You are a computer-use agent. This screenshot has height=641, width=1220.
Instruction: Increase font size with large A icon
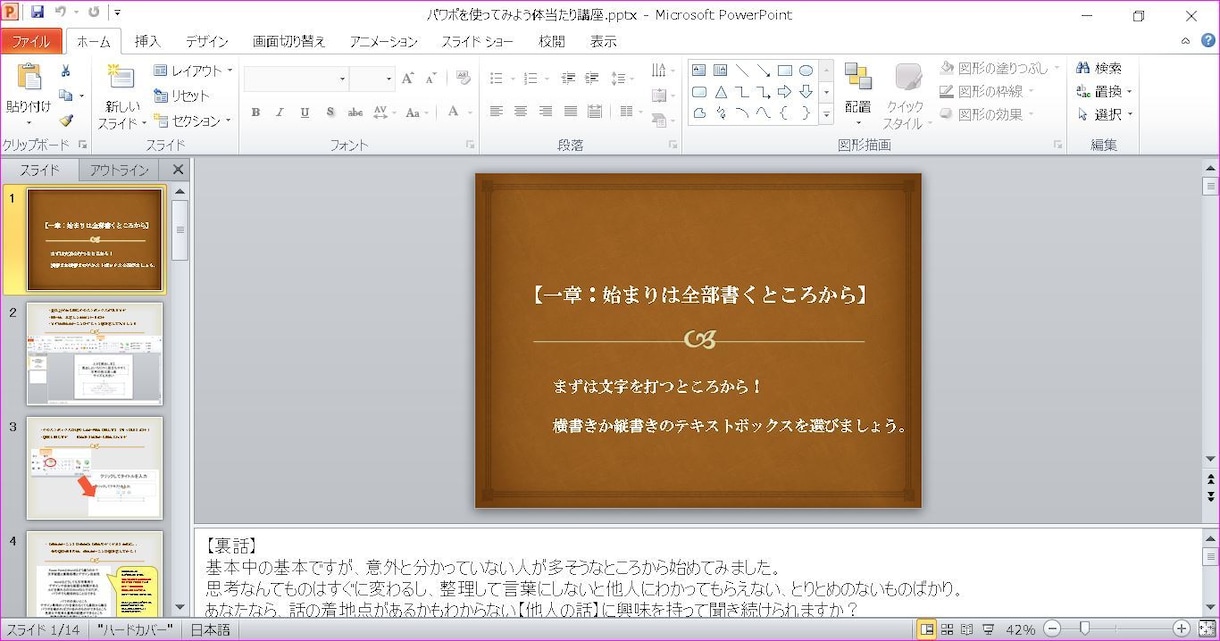(408, 78)
